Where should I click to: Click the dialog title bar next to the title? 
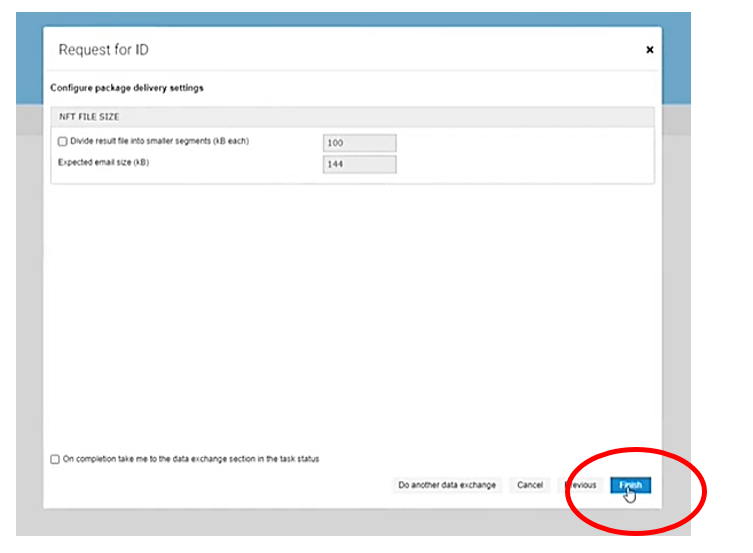pyautogui.click(x=400, y=50)
